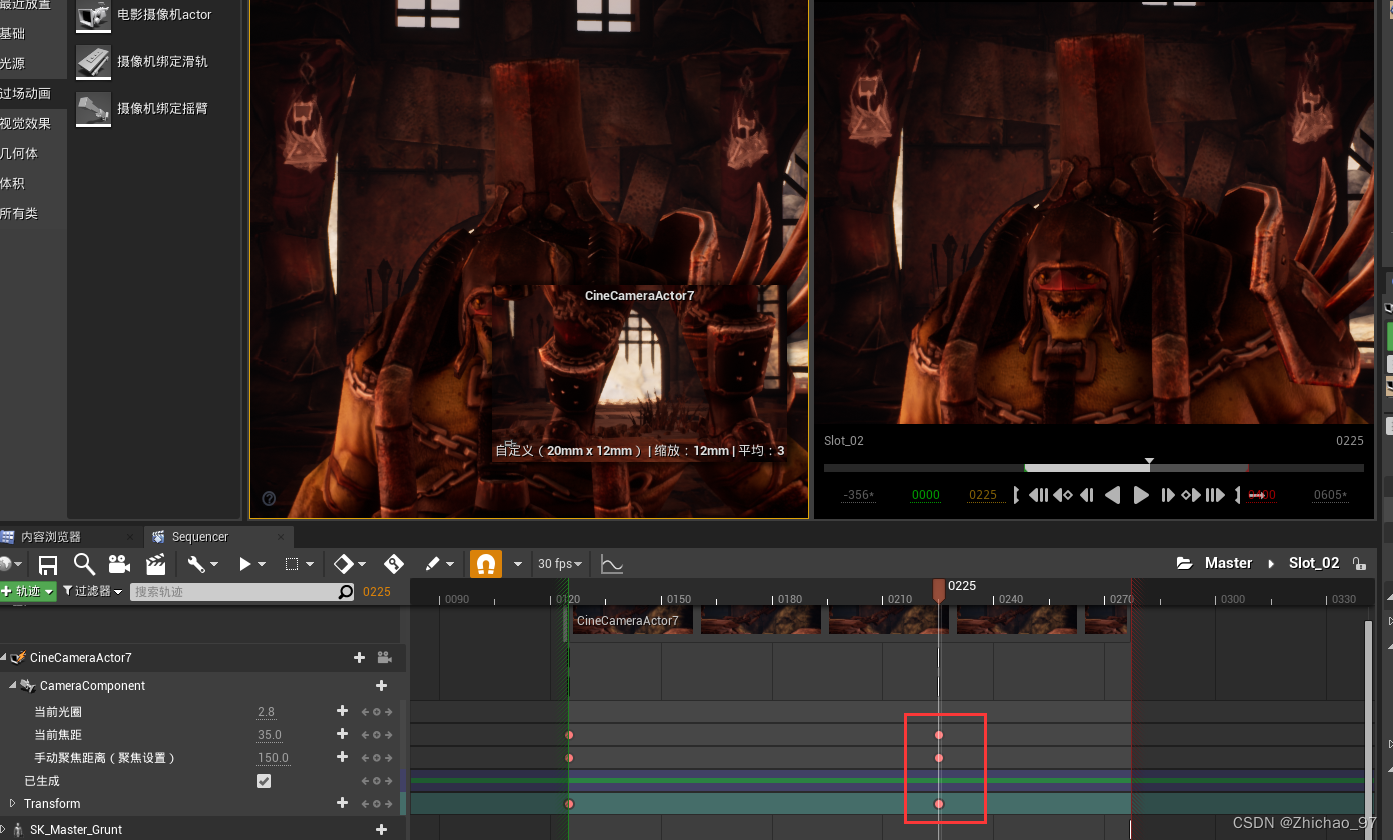Add key to 手动聚焦距离 with plus icon
The width and height of the screenshot is (1393, 840).
click(342, 757)
